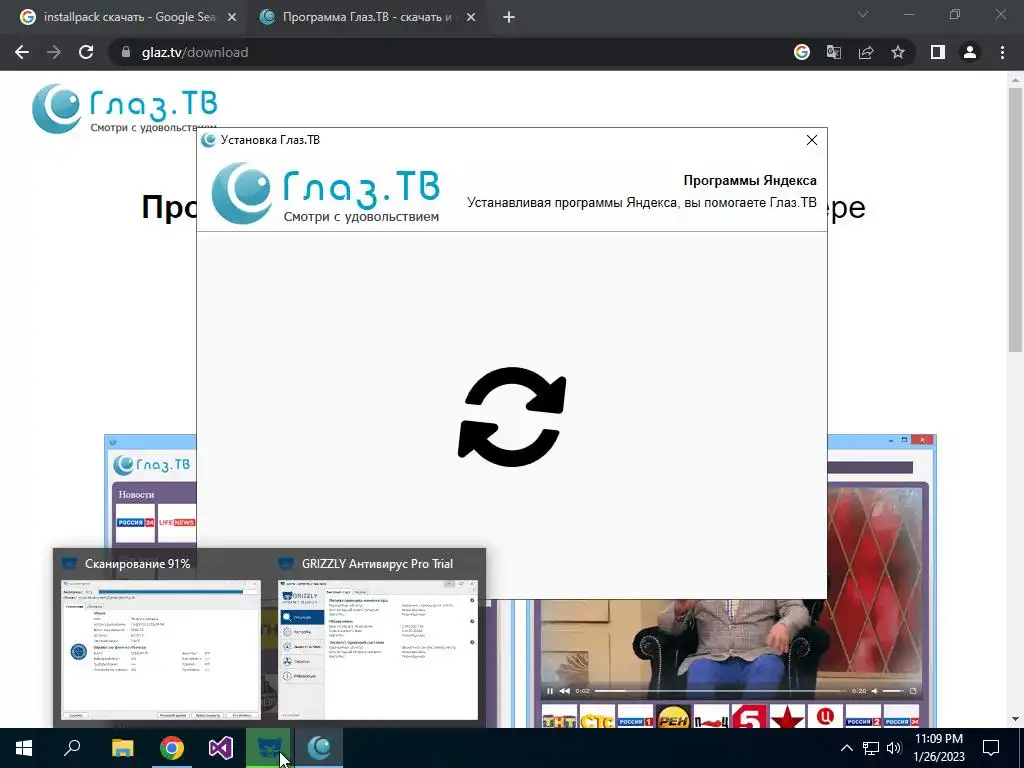Click the address bar showing glaz.tv/download

click(x=451, y=52)
